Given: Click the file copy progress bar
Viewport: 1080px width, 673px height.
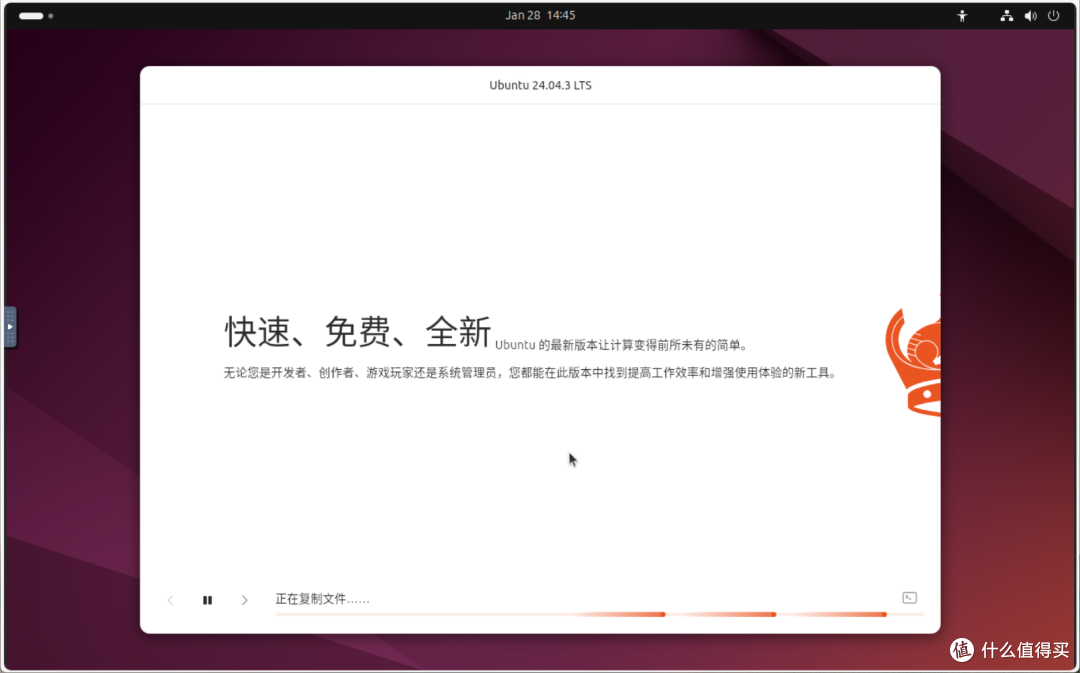Looking at the screenshot, I should click(x=599, y=614).
